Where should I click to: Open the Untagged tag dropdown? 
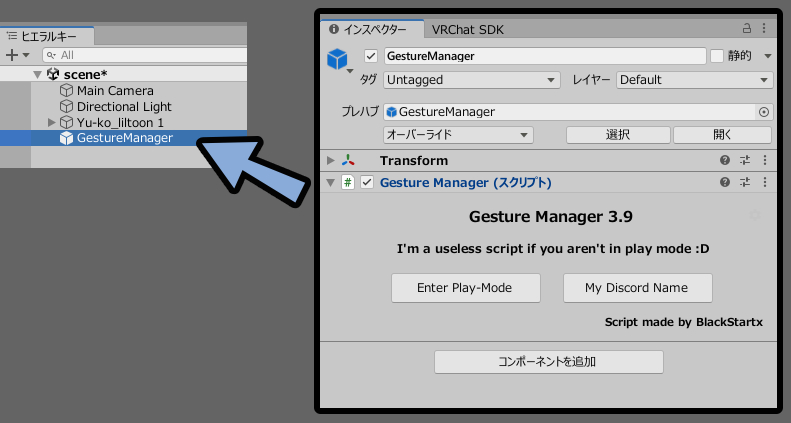(472, 80)
